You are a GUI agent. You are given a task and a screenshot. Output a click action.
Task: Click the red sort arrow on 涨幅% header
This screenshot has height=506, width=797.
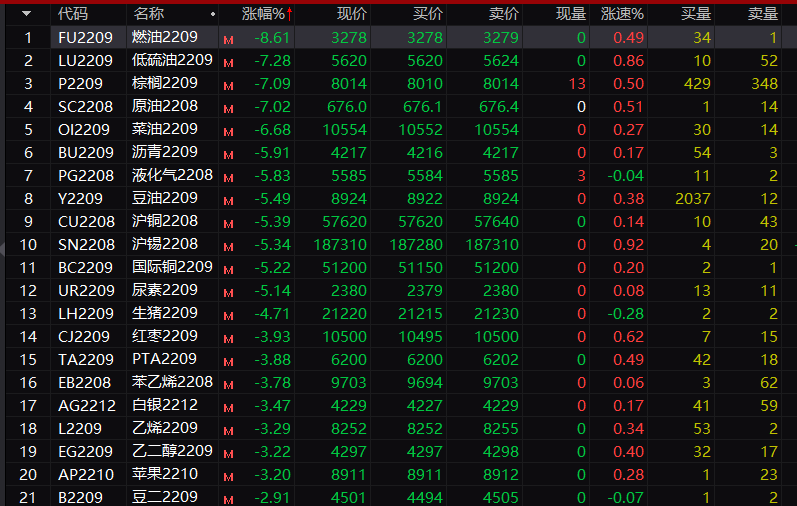pos(290,14)
